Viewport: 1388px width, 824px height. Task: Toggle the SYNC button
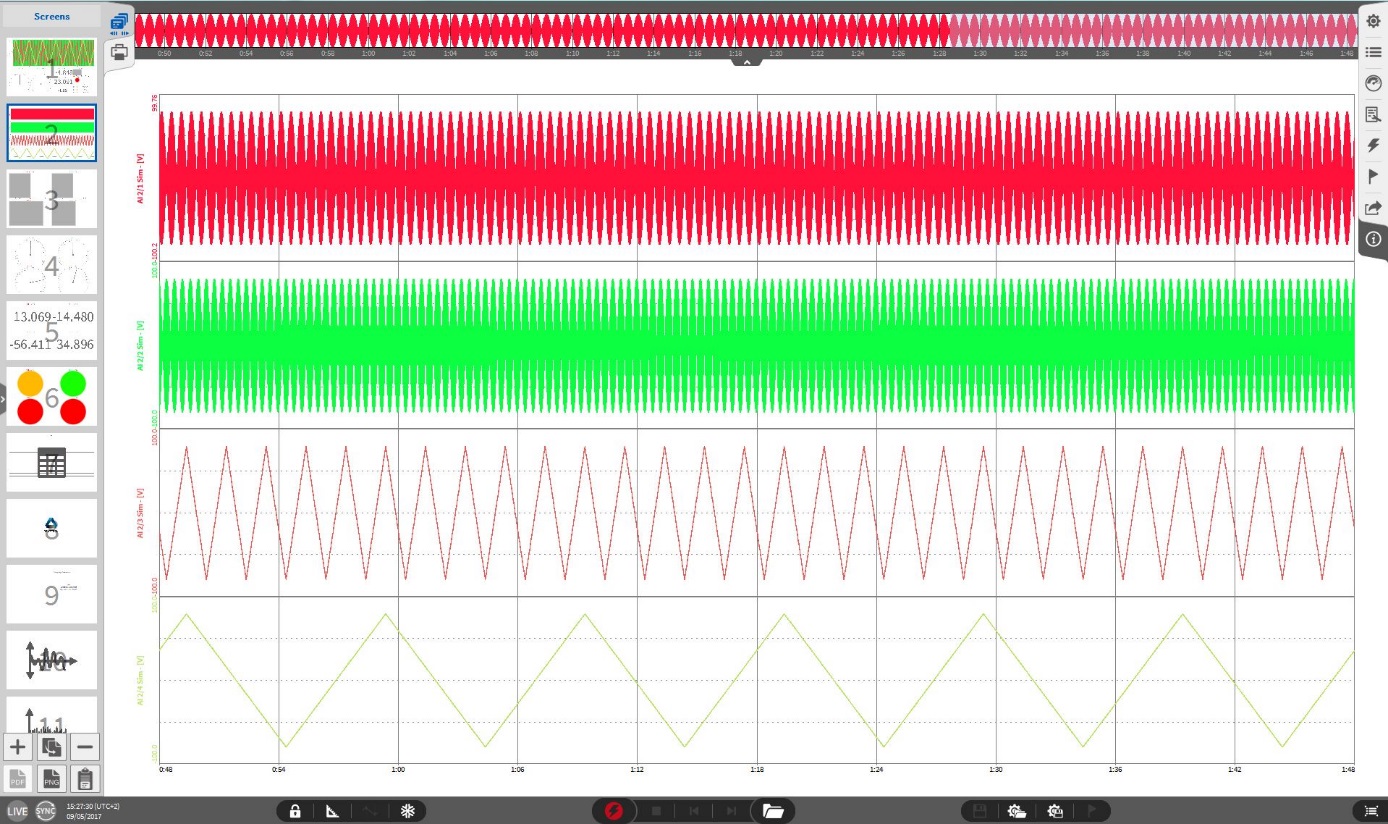pyautogui.click(x=46, y=811)
